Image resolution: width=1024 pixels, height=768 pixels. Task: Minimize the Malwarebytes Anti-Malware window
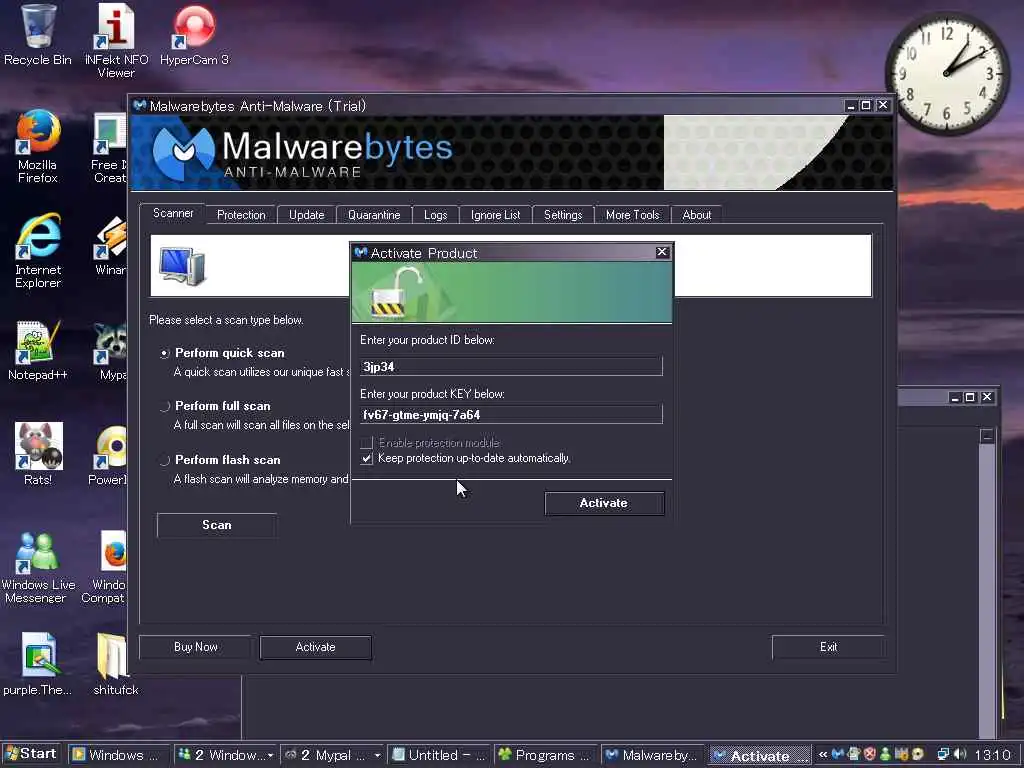850,105
